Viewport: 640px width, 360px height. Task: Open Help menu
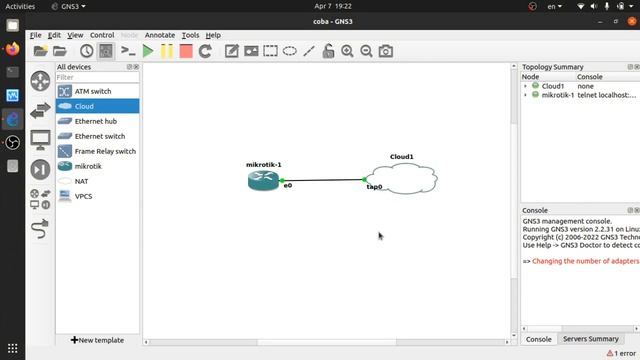[213, 35]
